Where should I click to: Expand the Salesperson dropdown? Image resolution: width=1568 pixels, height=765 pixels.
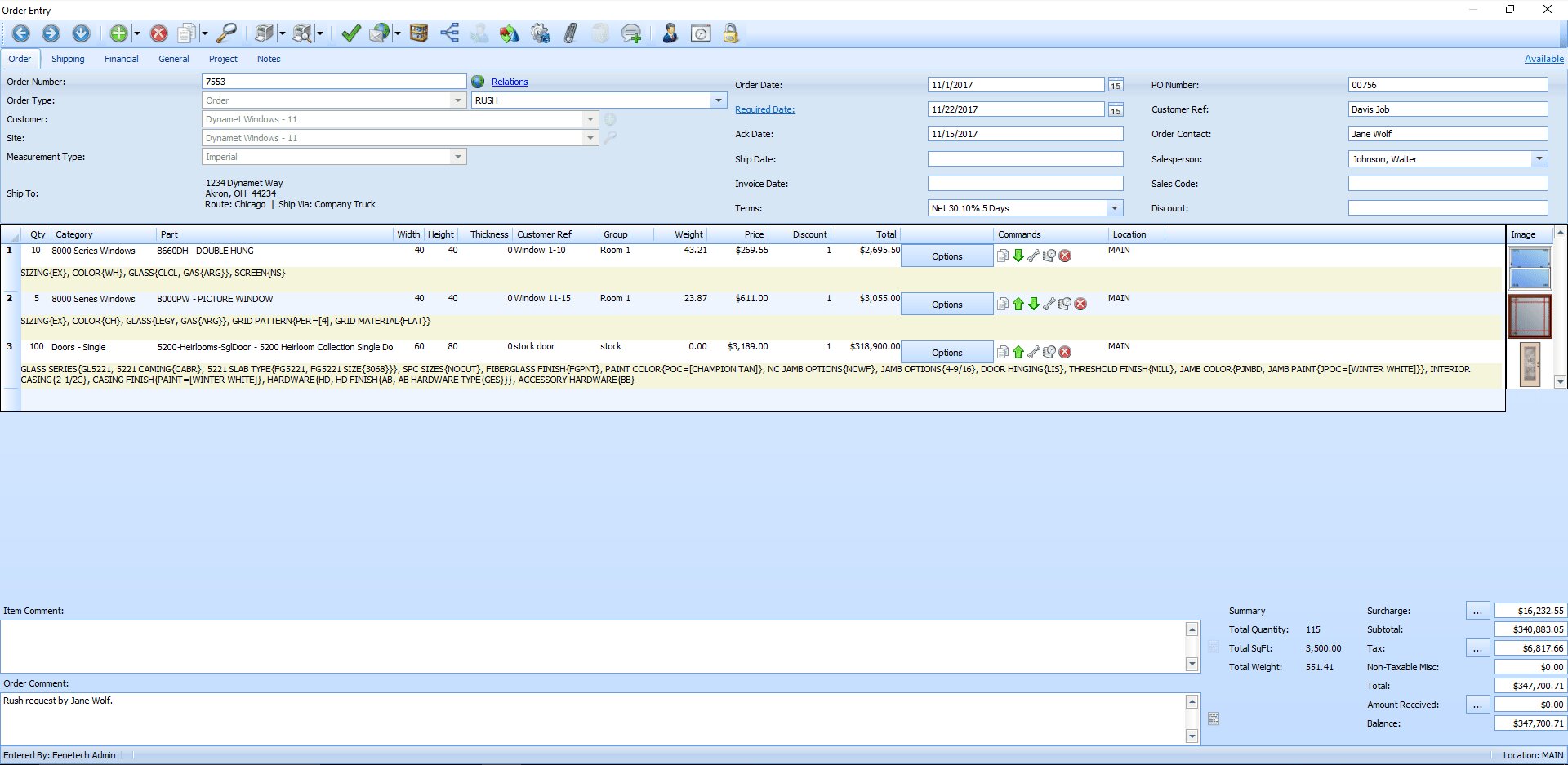click(x=1539, y=159)
